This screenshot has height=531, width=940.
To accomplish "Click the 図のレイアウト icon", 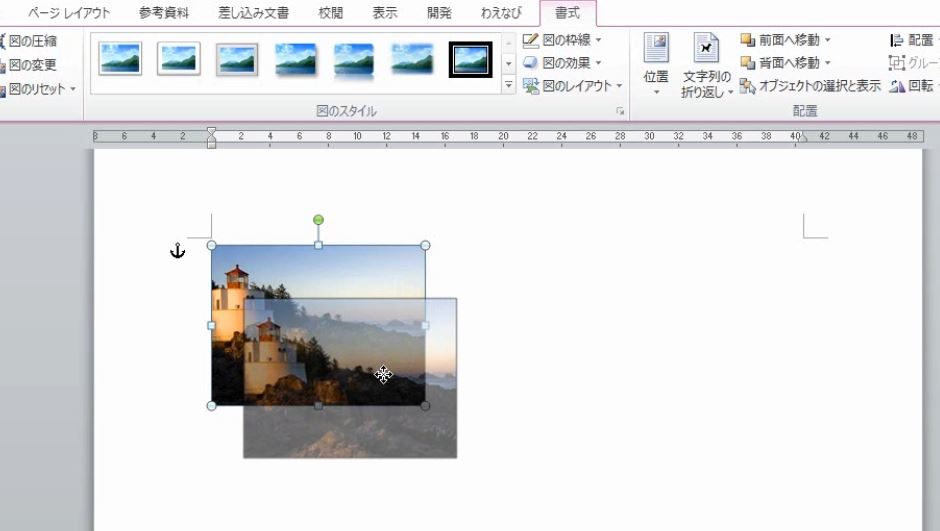I will [531, 86].
